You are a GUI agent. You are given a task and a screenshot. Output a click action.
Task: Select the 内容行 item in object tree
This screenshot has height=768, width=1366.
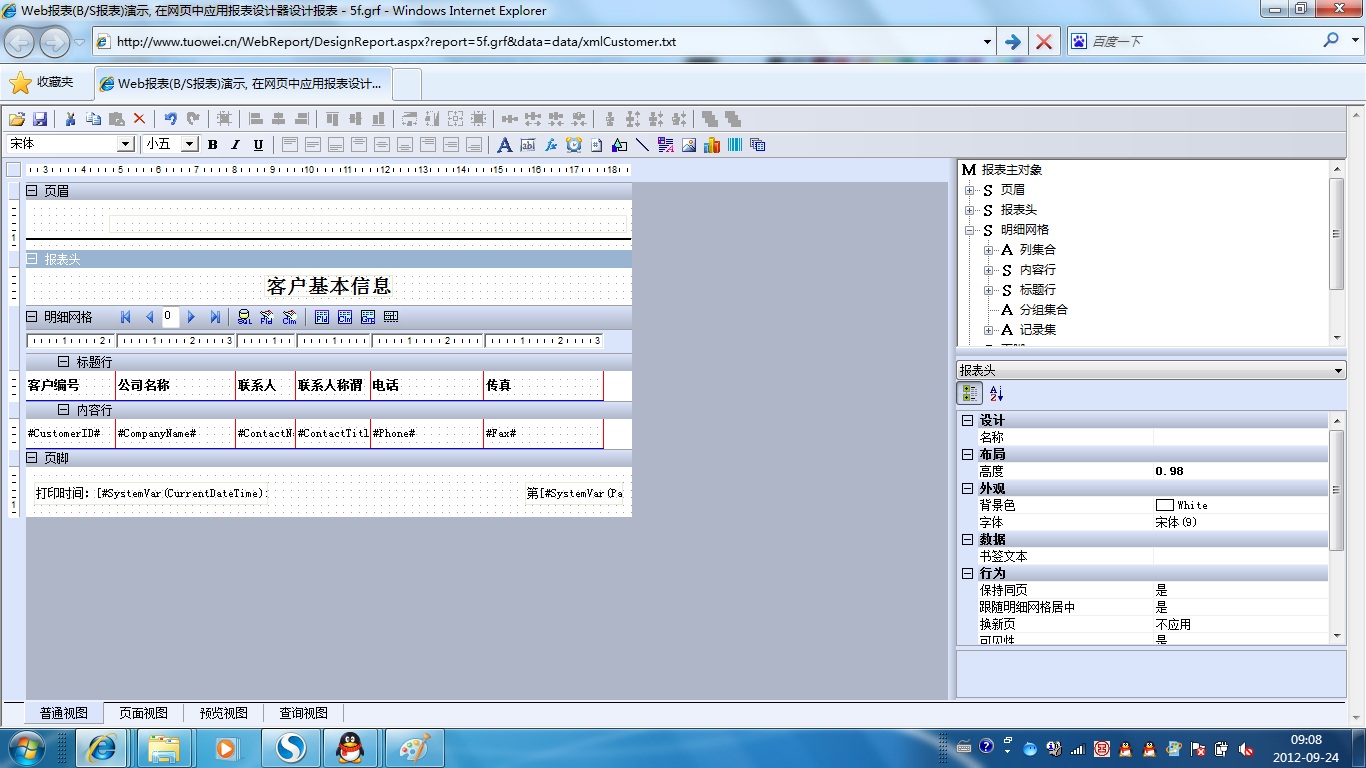tap(1037, 270)
